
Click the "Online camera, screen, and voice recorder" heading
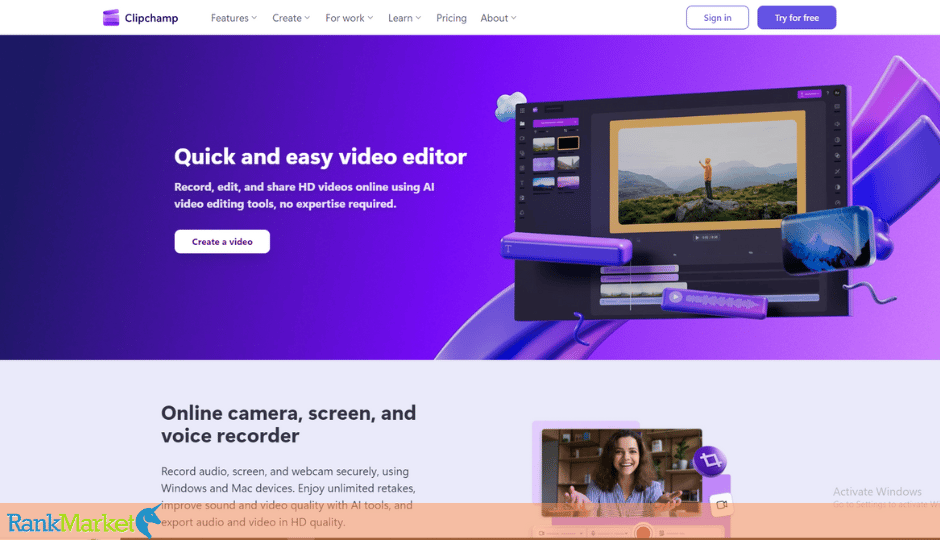pyautogui.click(x=288, y=424)
